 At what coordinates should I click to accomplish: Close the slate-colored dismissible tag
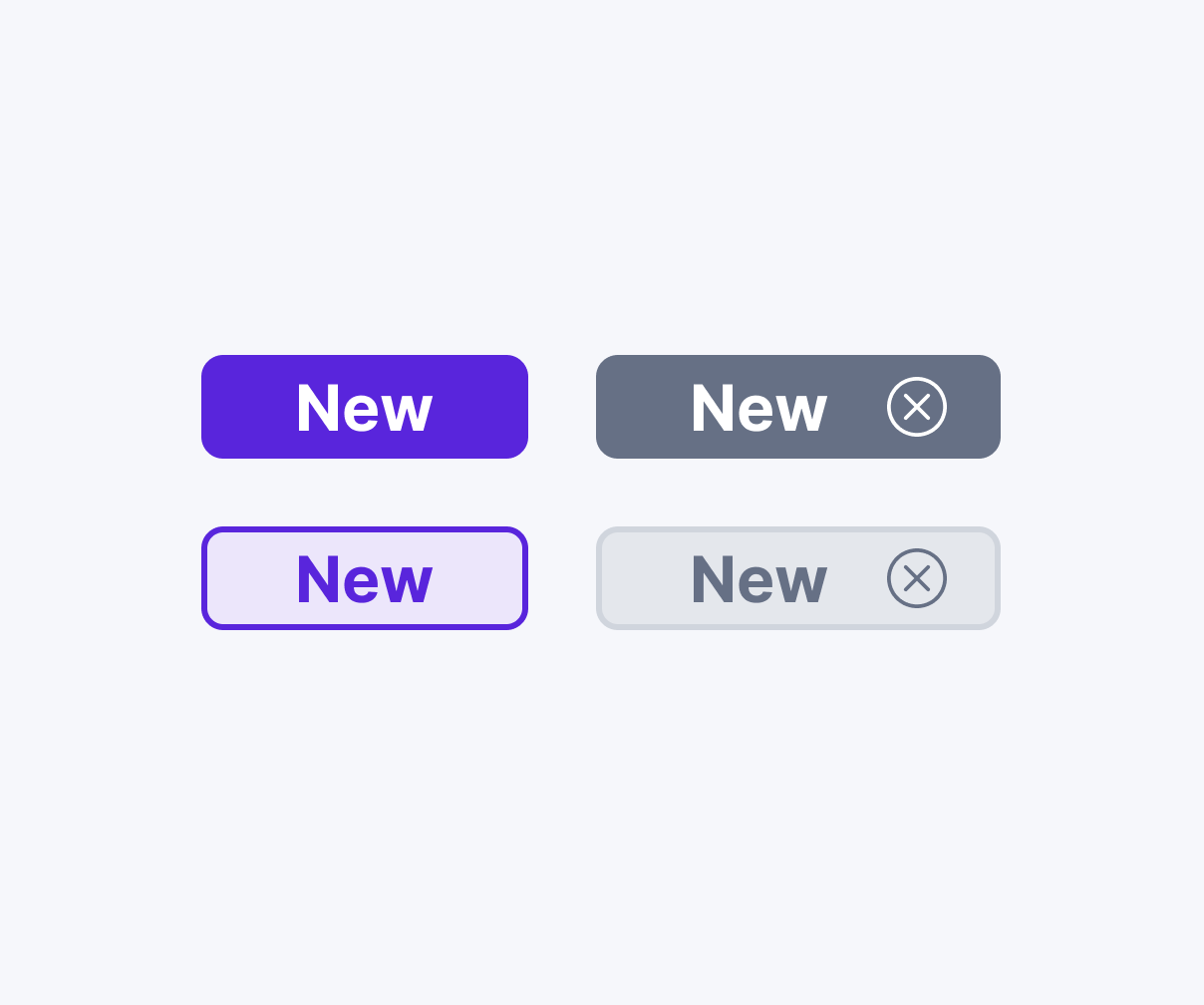[916, 407]
